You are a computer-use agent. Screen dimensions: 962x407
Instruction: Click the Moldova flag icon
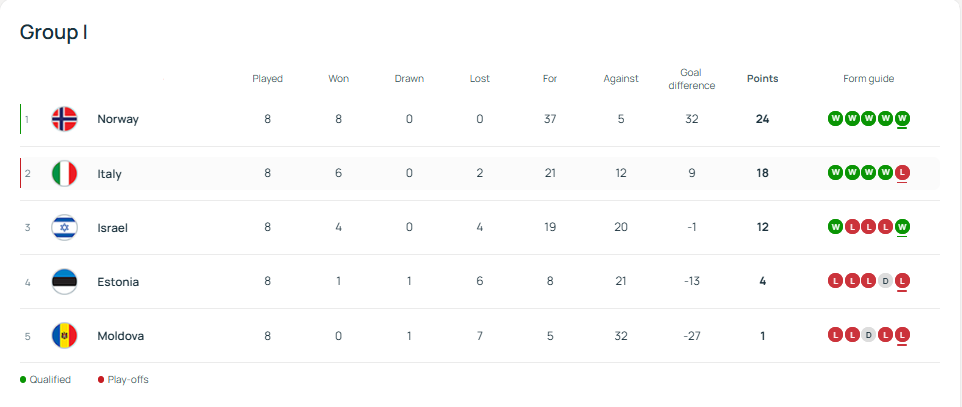click(x=64, y=335)
